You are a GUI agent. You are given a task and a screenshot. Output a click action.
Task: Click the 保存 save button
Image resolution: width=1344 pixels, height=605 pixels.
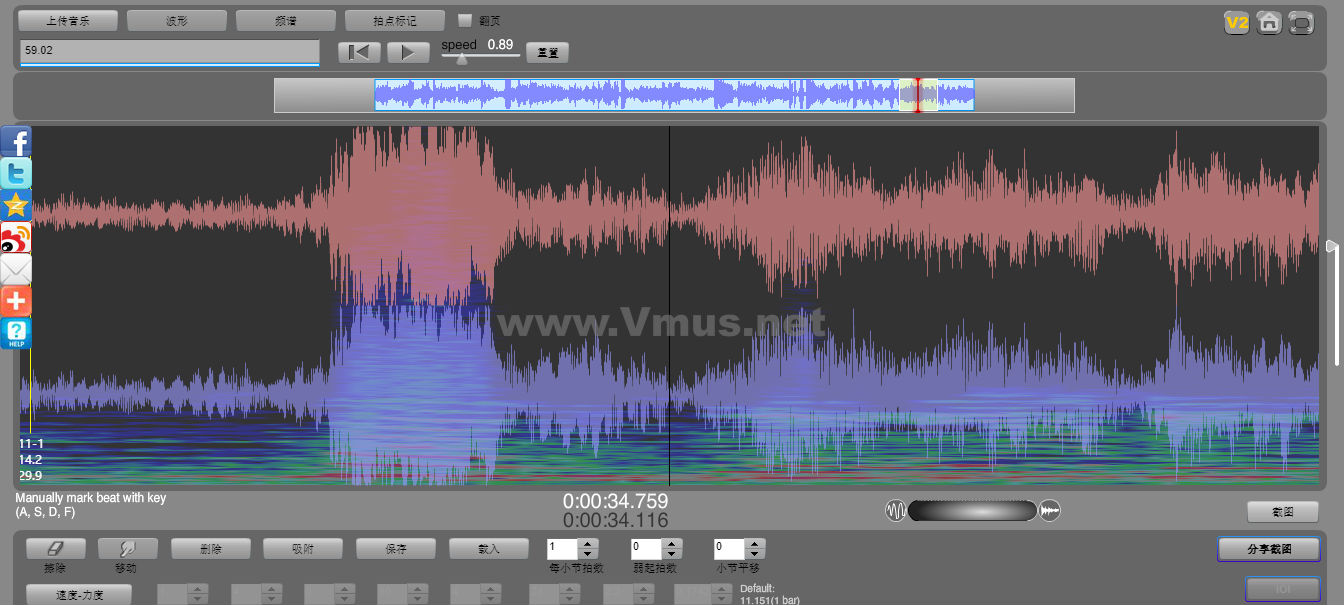pyautogui.click(x=395, y=548)
